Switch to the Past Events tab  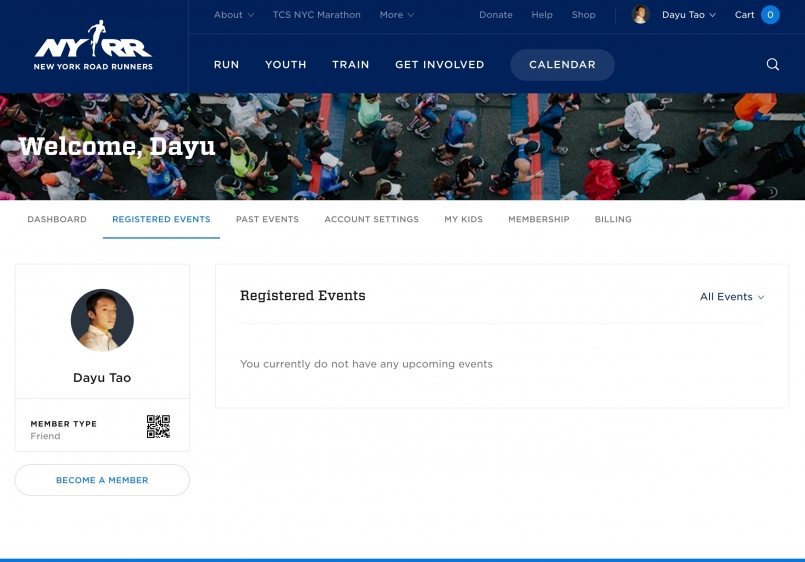(267, 219)
